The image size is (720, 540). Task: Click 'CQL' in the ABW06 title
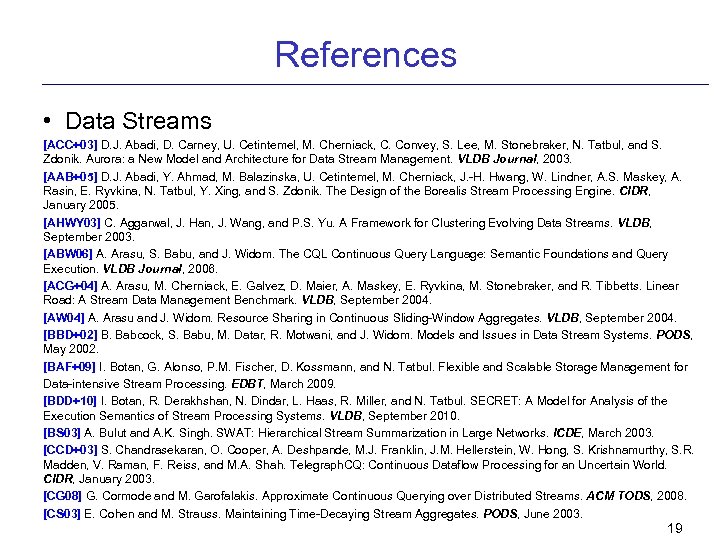[315, 254]
